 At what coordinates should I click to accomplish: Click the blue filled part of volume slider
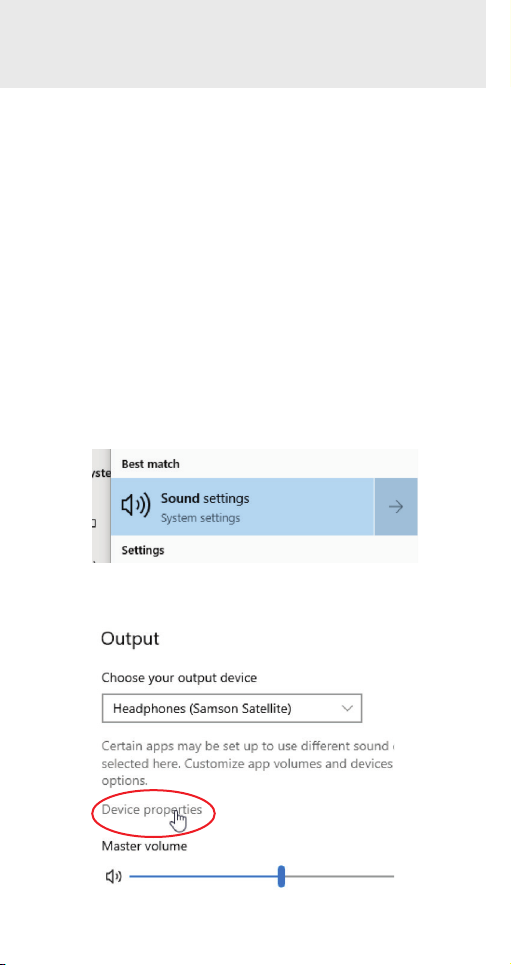click(204, 876)
